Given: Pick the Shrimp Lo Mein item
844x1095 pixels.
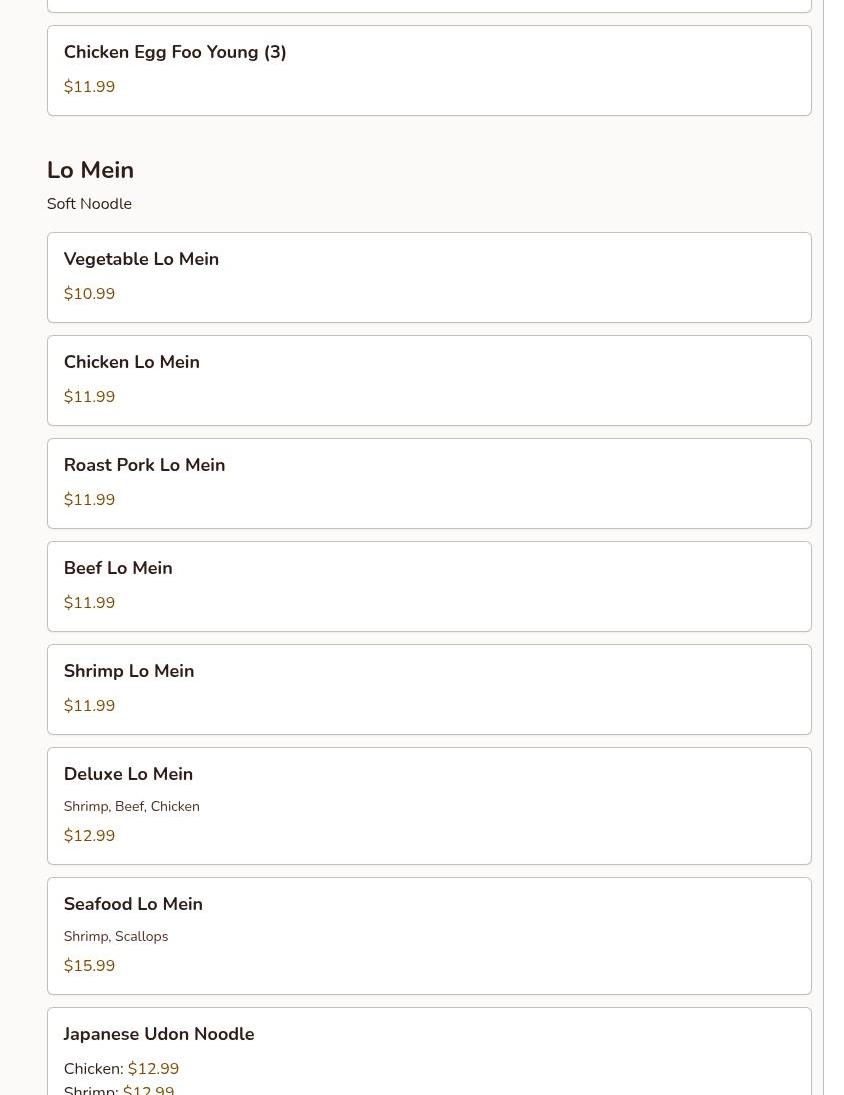Looking at the screenshot, I should [x=129, y=671].
